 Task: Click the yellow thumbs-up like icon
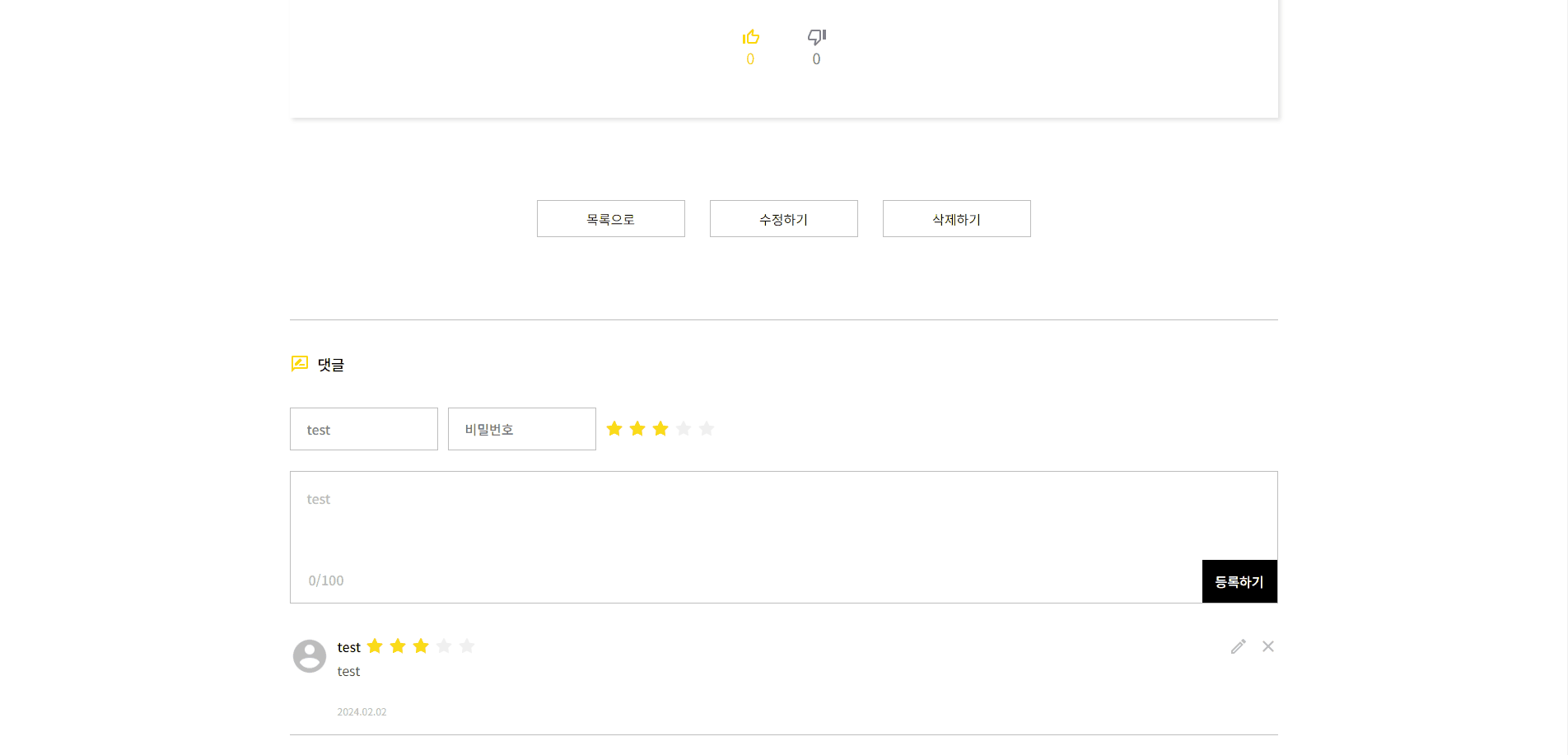coord(750,37)
